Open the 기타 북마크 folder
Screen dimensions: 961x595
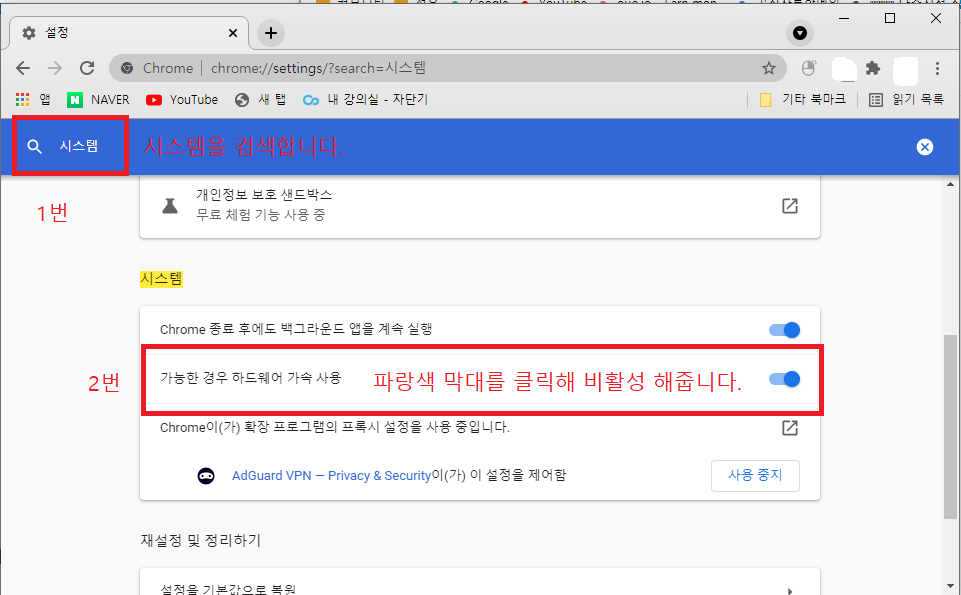(x=802, y=99)
